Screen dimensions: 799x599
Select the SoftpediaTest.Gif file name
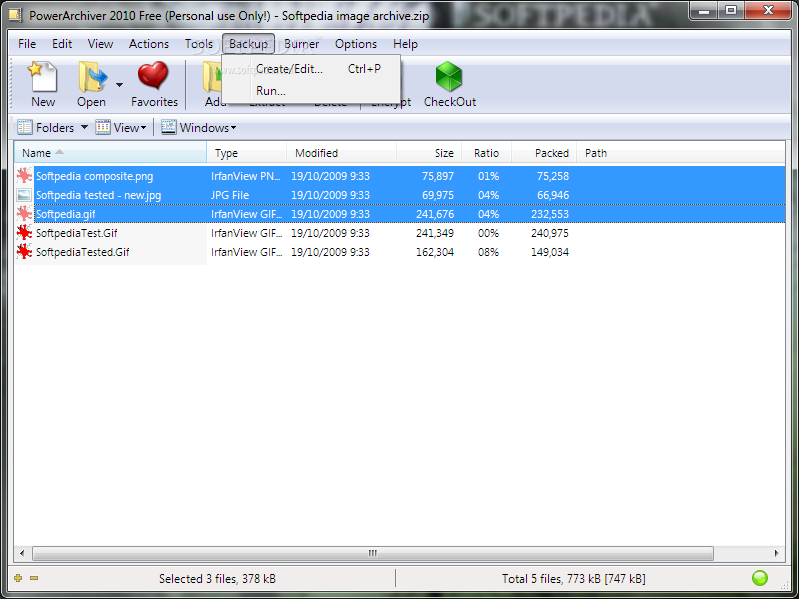point(76,233)
